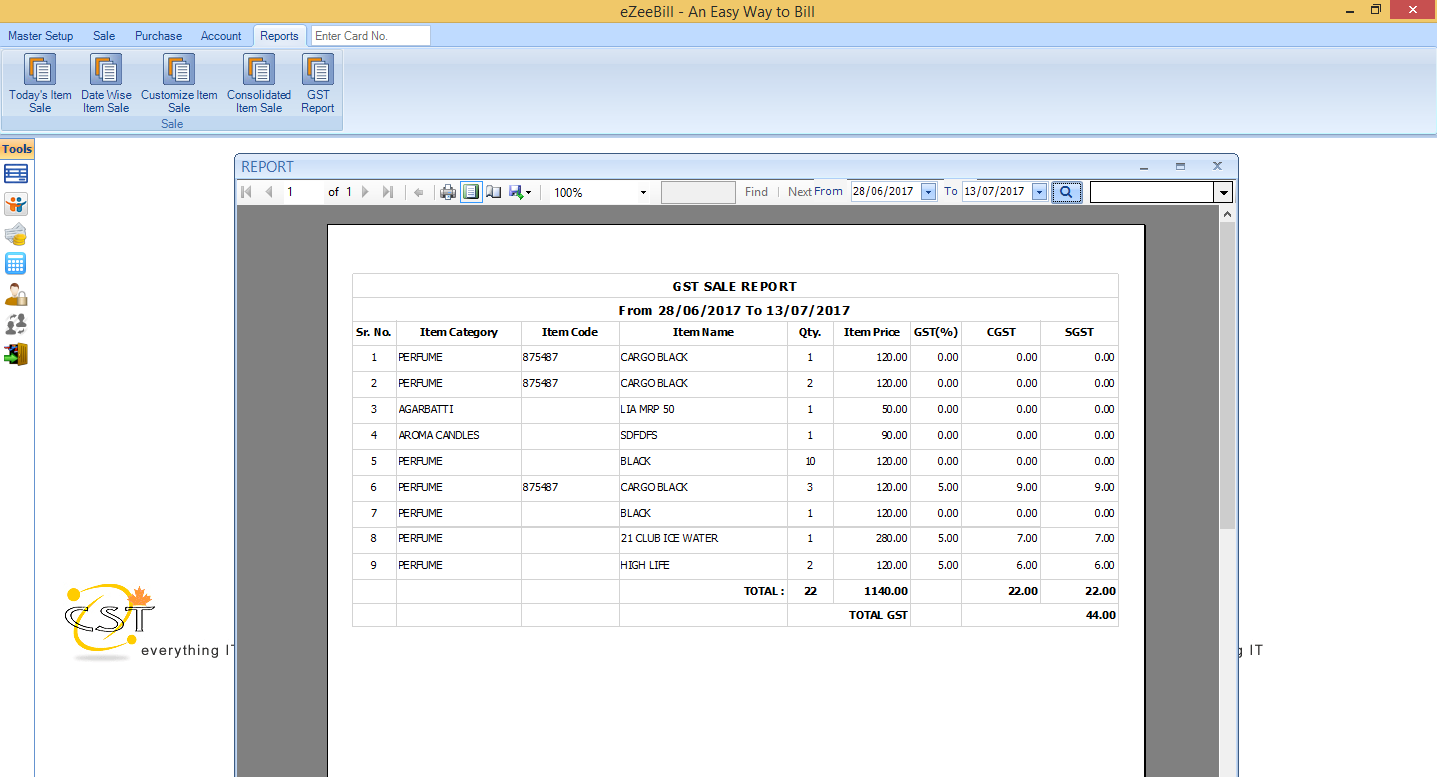The height and width of the screenshot is (777, 1437).
Task: Click item name 21 CLUB ICE WATER
Action: click(669, 539)
